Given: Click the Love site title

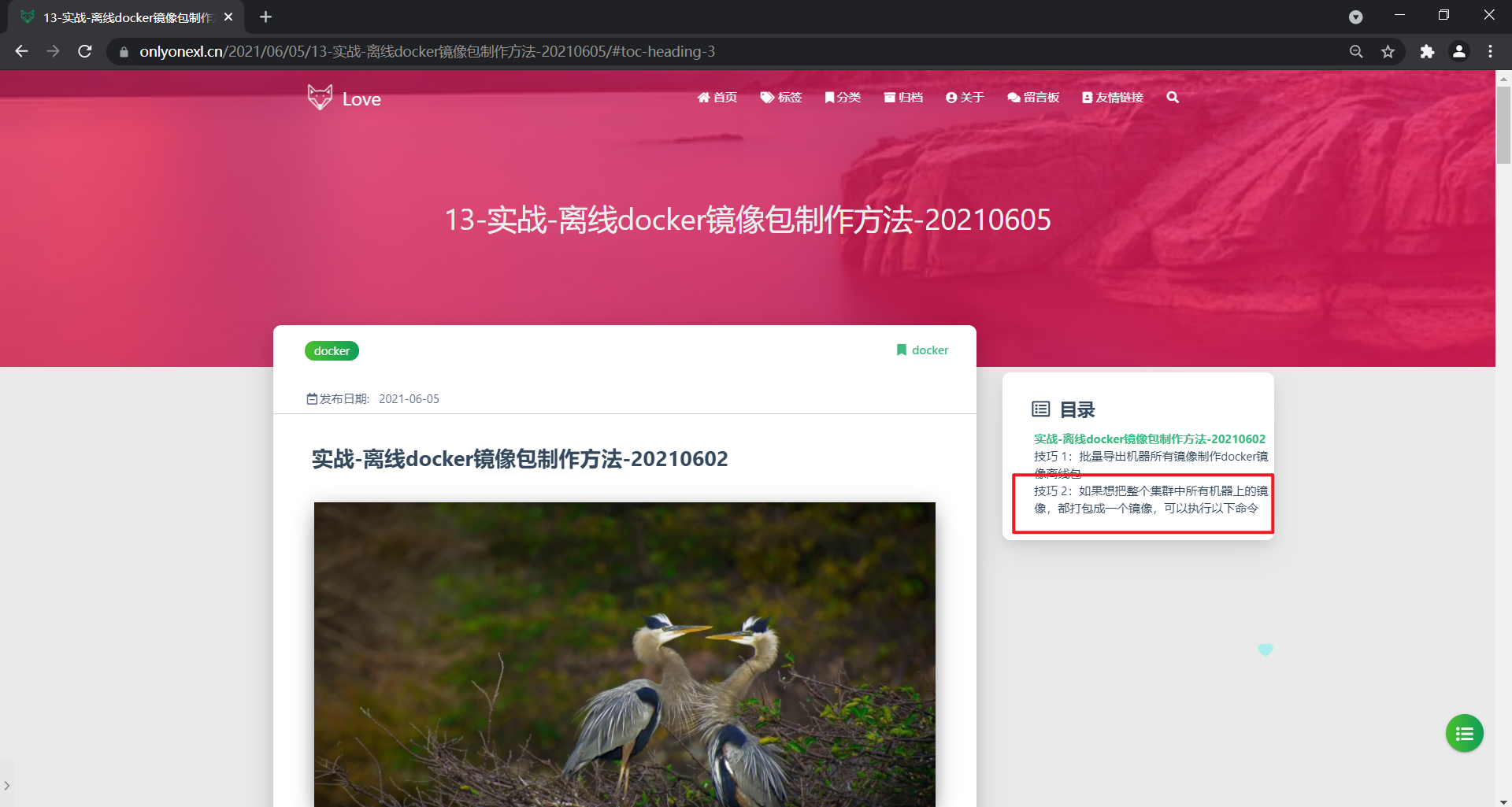Looking at the screenshot, I should (x=361, y=99).
